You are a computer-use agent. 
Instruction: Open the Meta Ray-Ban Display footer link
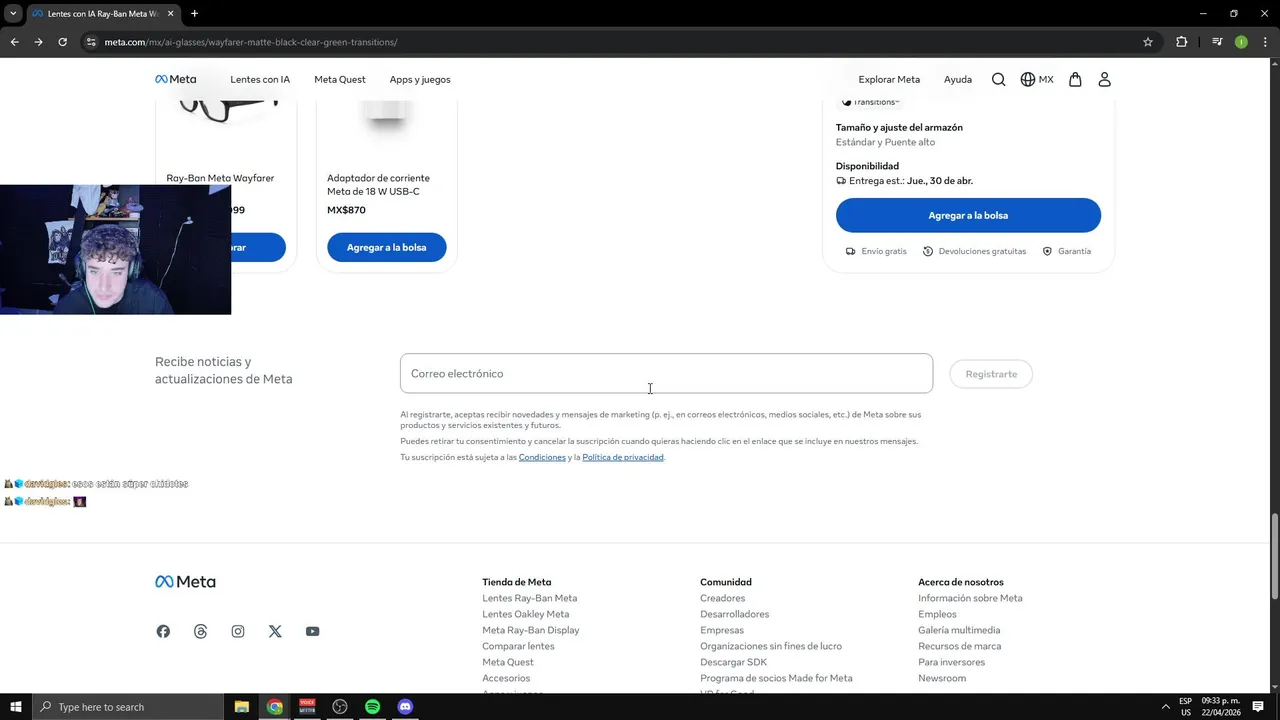(530, 630)
